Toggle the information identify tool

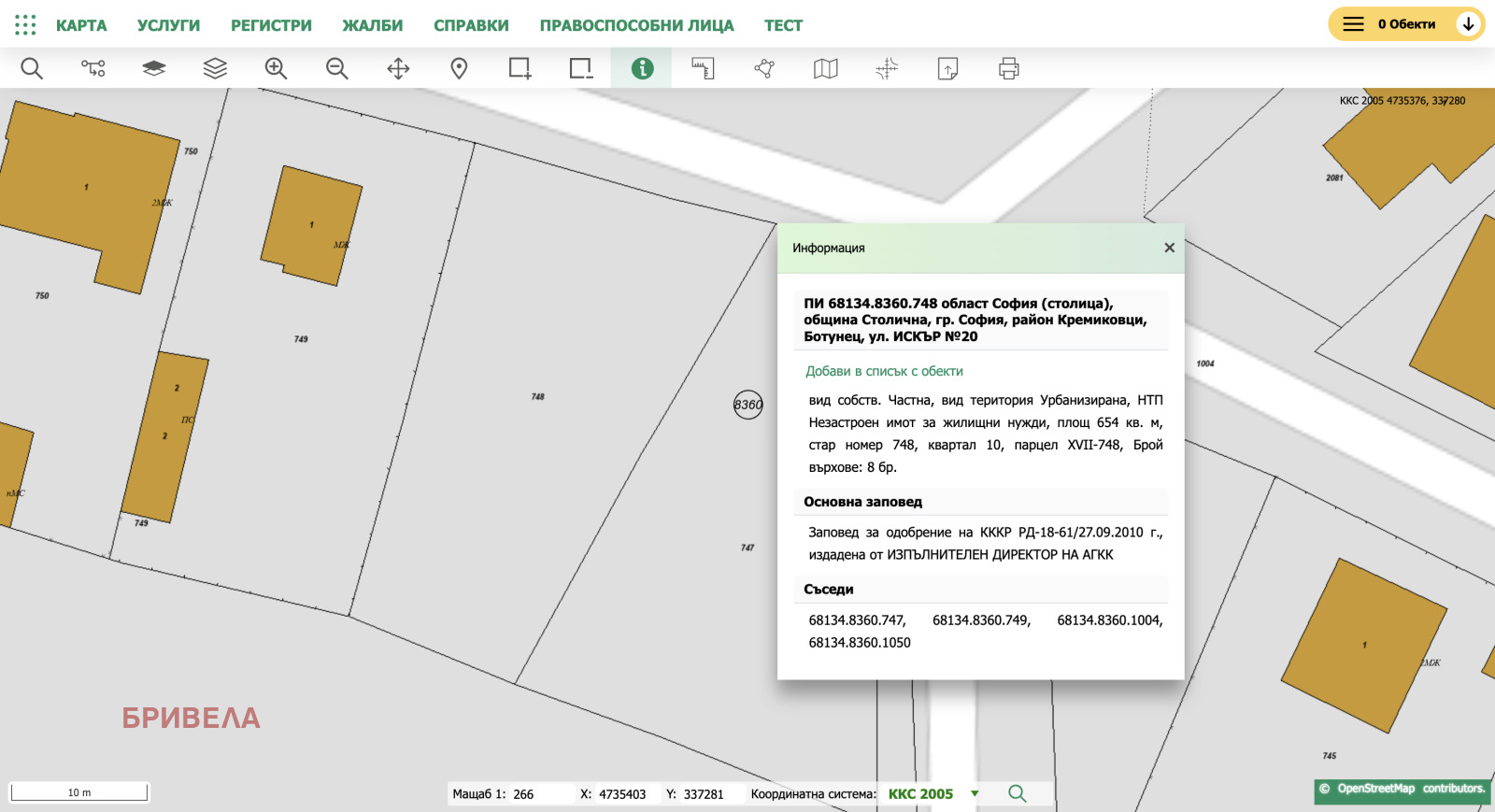[x=642, y=68]
